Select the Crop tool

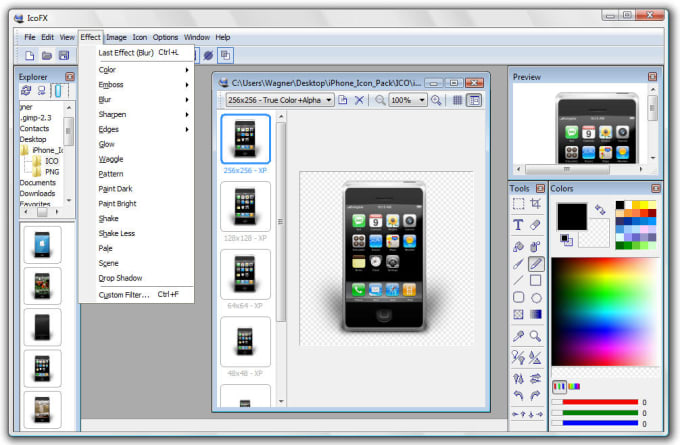(536, 204)
